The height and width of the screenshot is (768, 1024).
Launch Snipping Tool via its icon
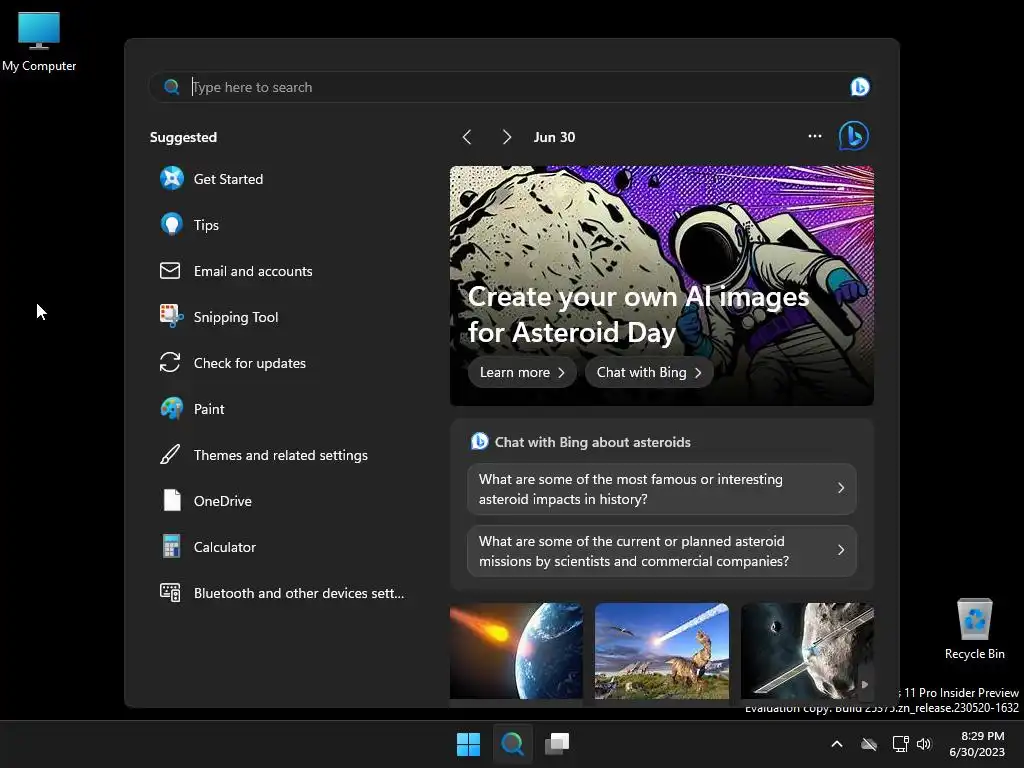[172, 317]
